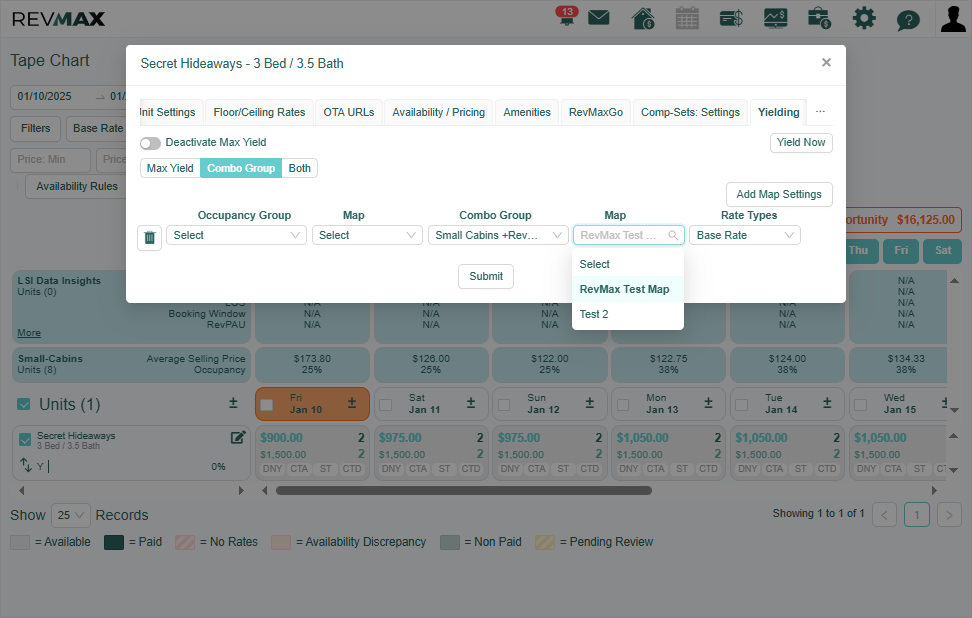Open the revenue monitor chart icon
Image resolution: width=972 pixels, height=618 pixels.
(775, 18)
